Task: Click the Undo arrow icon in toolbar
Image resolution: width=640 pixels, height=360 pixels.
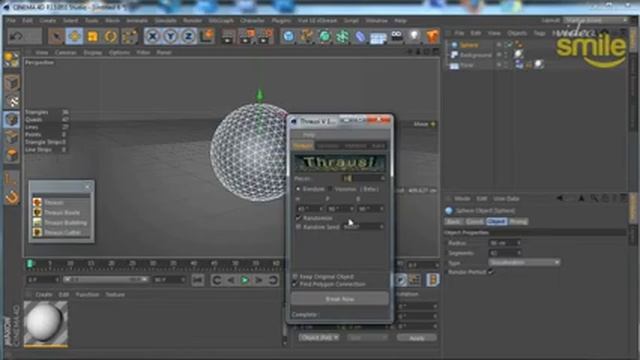Action: pyautogui.click(x=17, y=37)
